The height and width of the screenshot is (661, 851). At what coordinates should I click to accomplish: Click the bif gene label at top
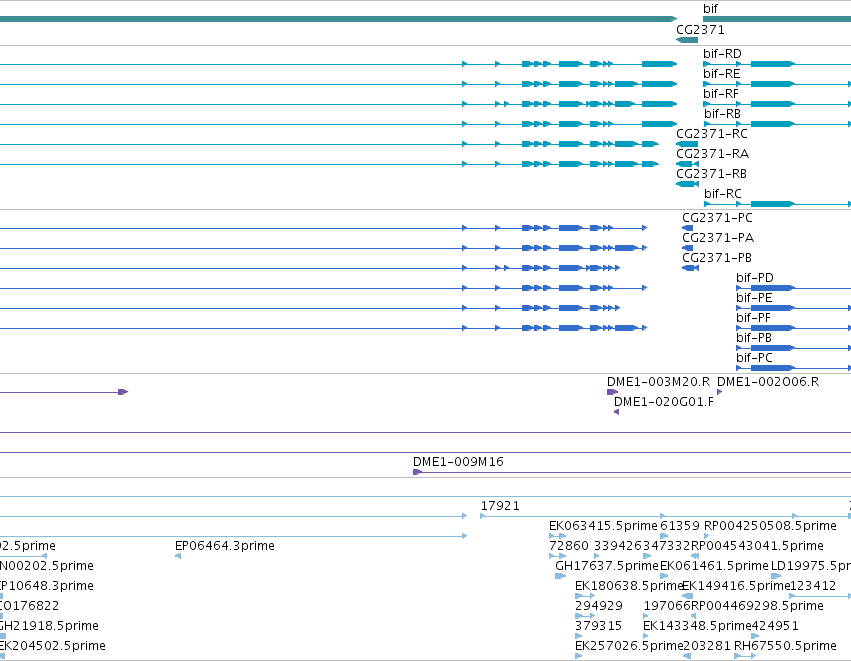[710, 9]
